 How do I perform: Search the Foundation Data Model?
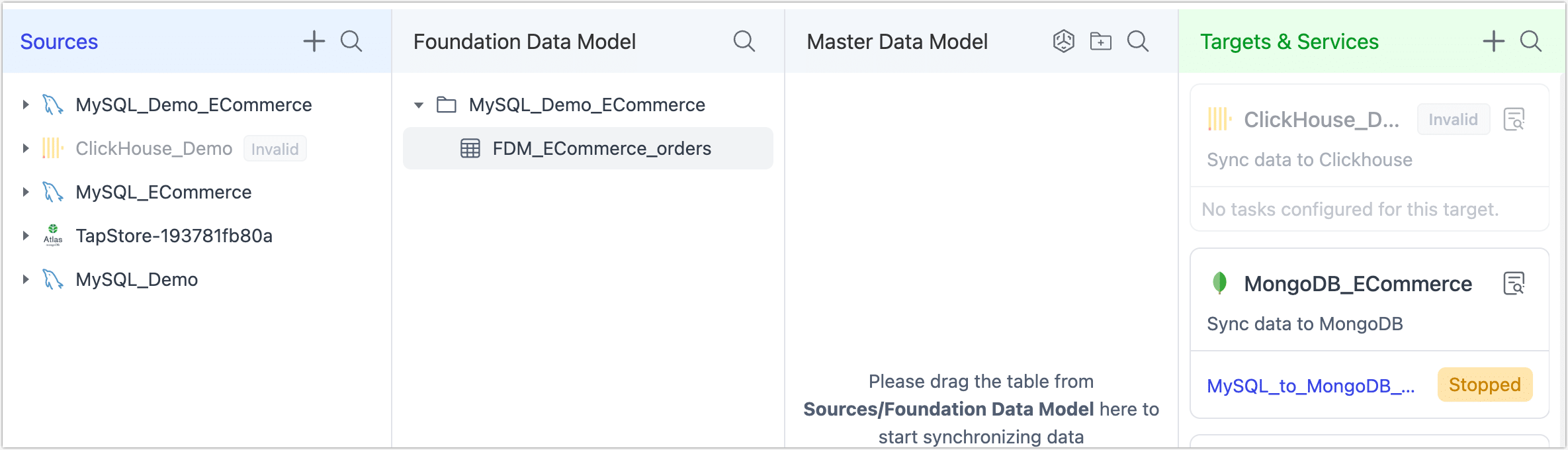click(744, 42)
